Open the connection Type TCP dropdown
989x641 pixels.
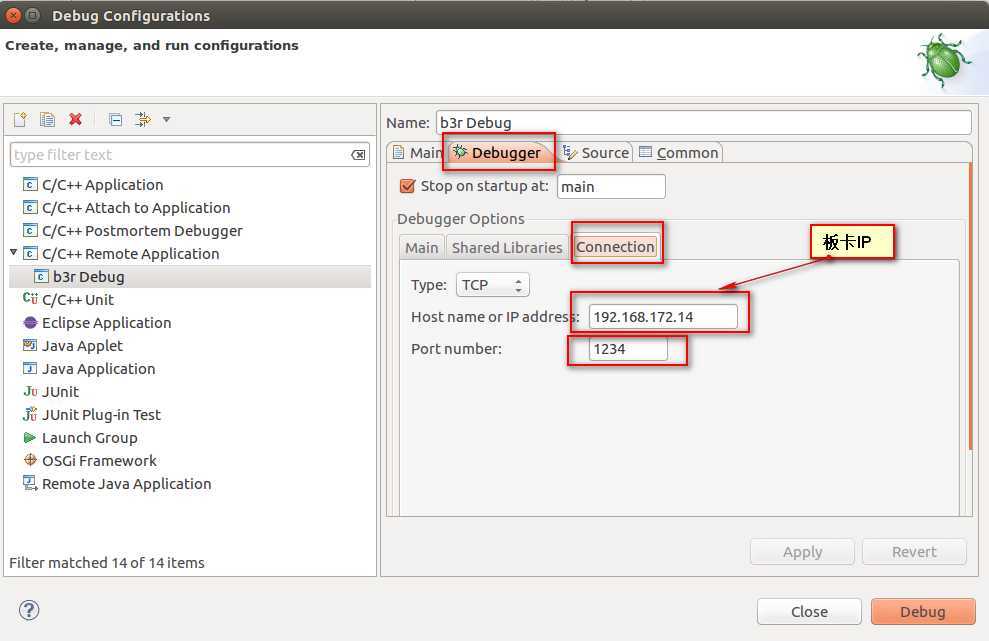point(492,285)
